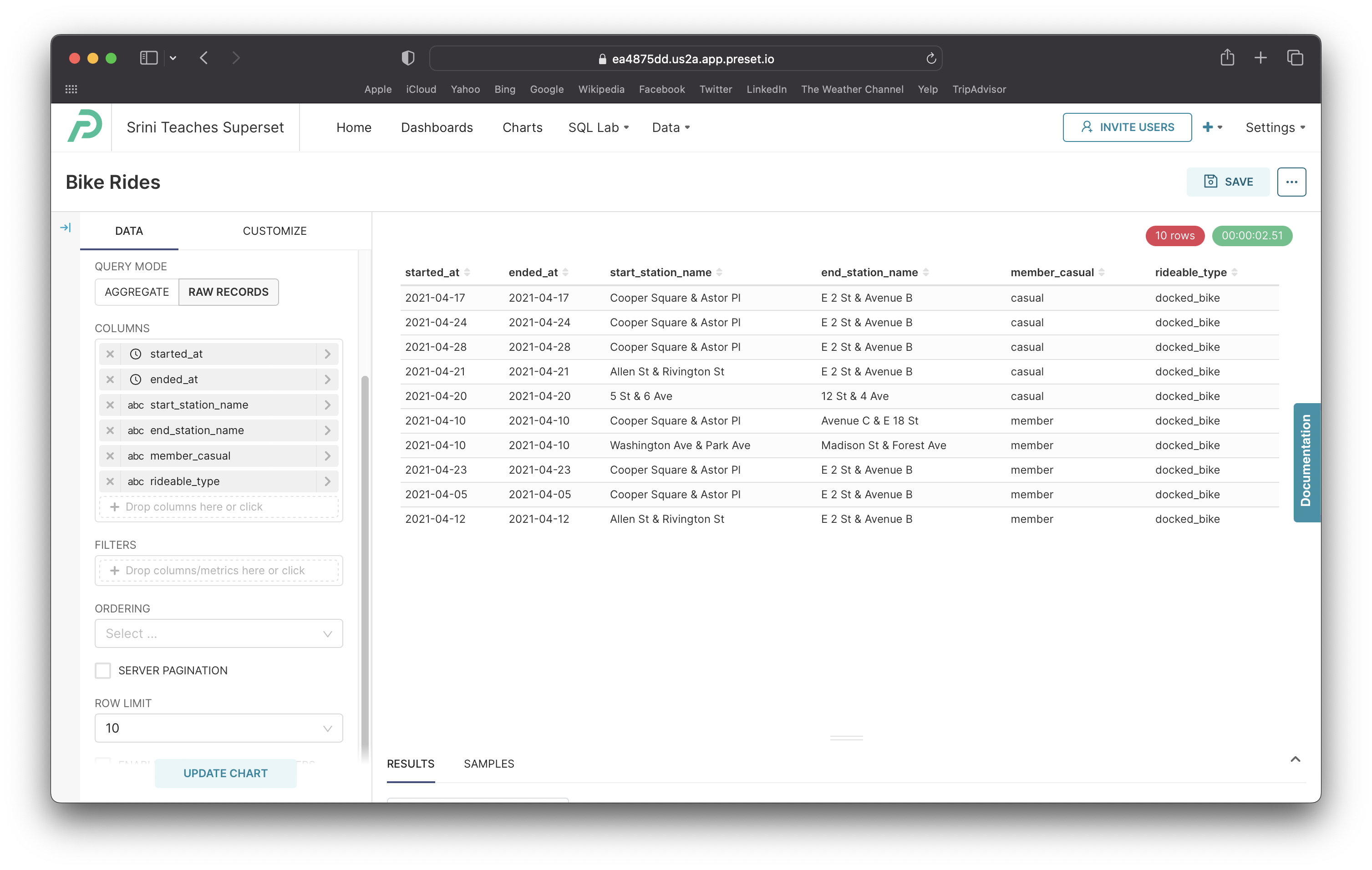
Task: Remove the member_casual column
Action: [110, 455]
